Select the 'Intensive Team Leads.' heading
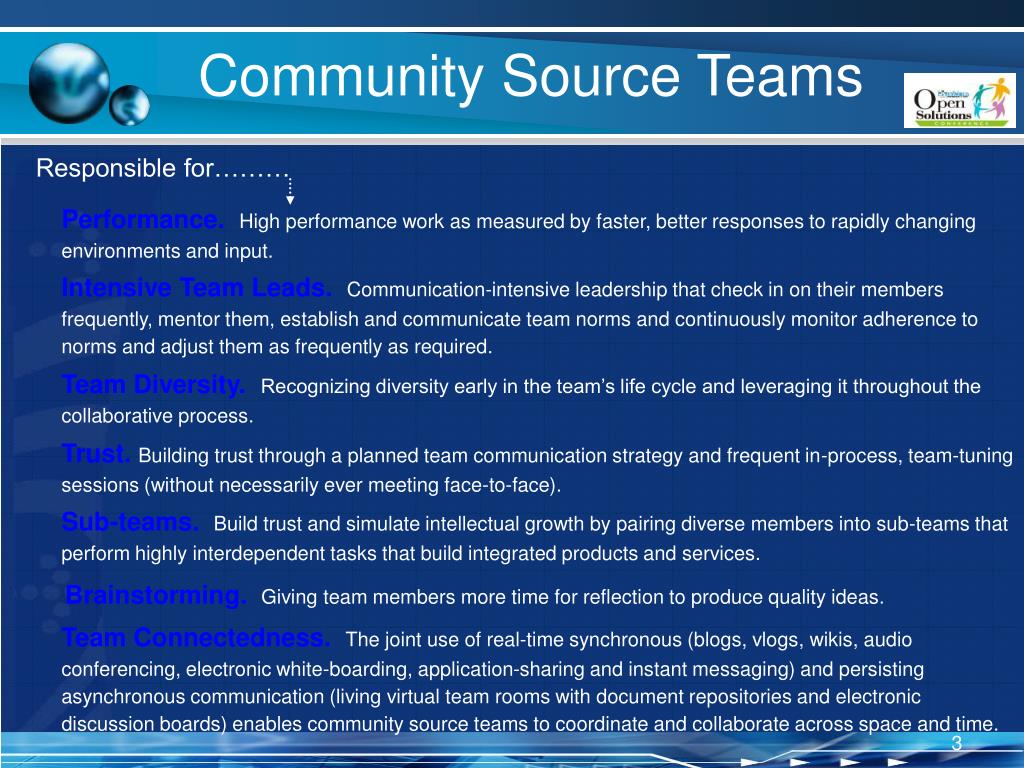 point(197,287)
